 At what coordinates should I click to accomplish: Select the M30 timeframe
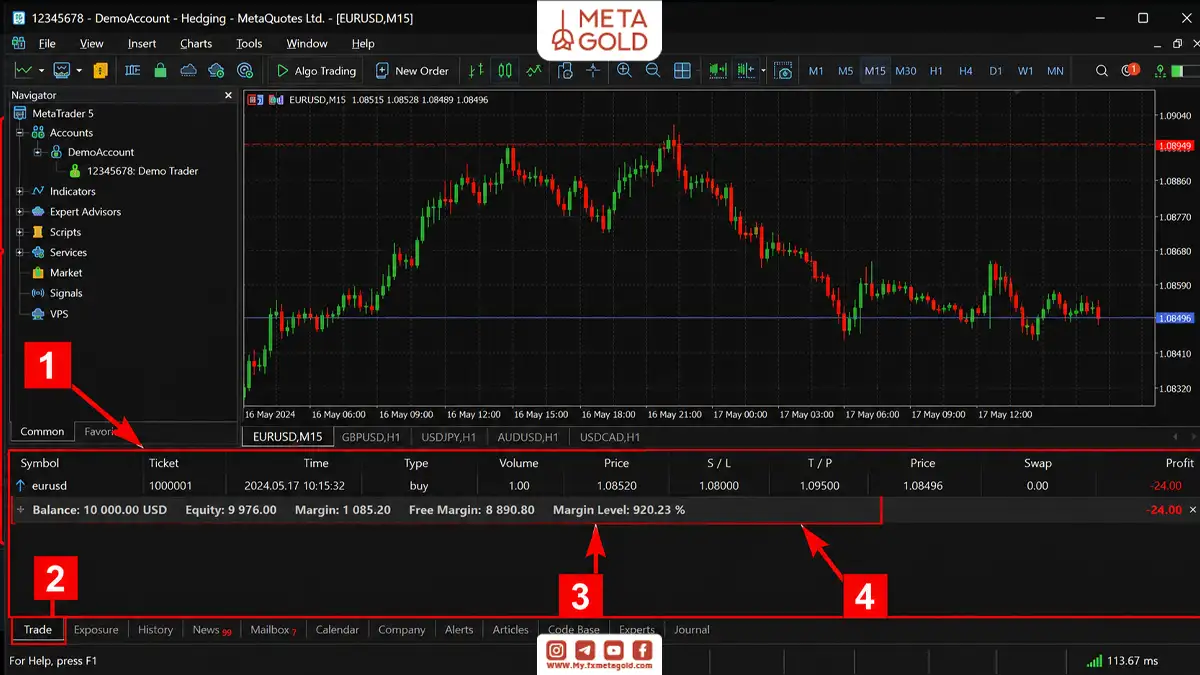(x=906, y=71)
